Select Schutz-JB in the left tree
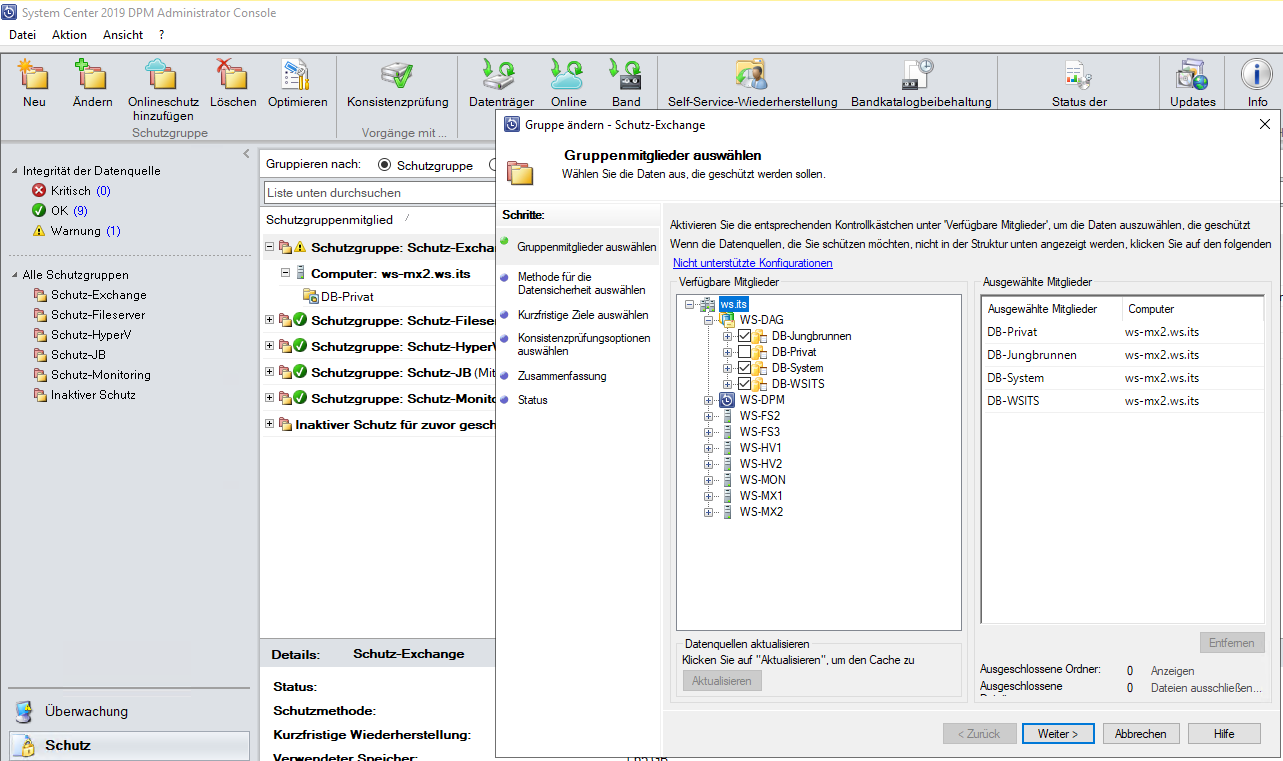Screen dimensions: 1283x761 coord(78,355)
